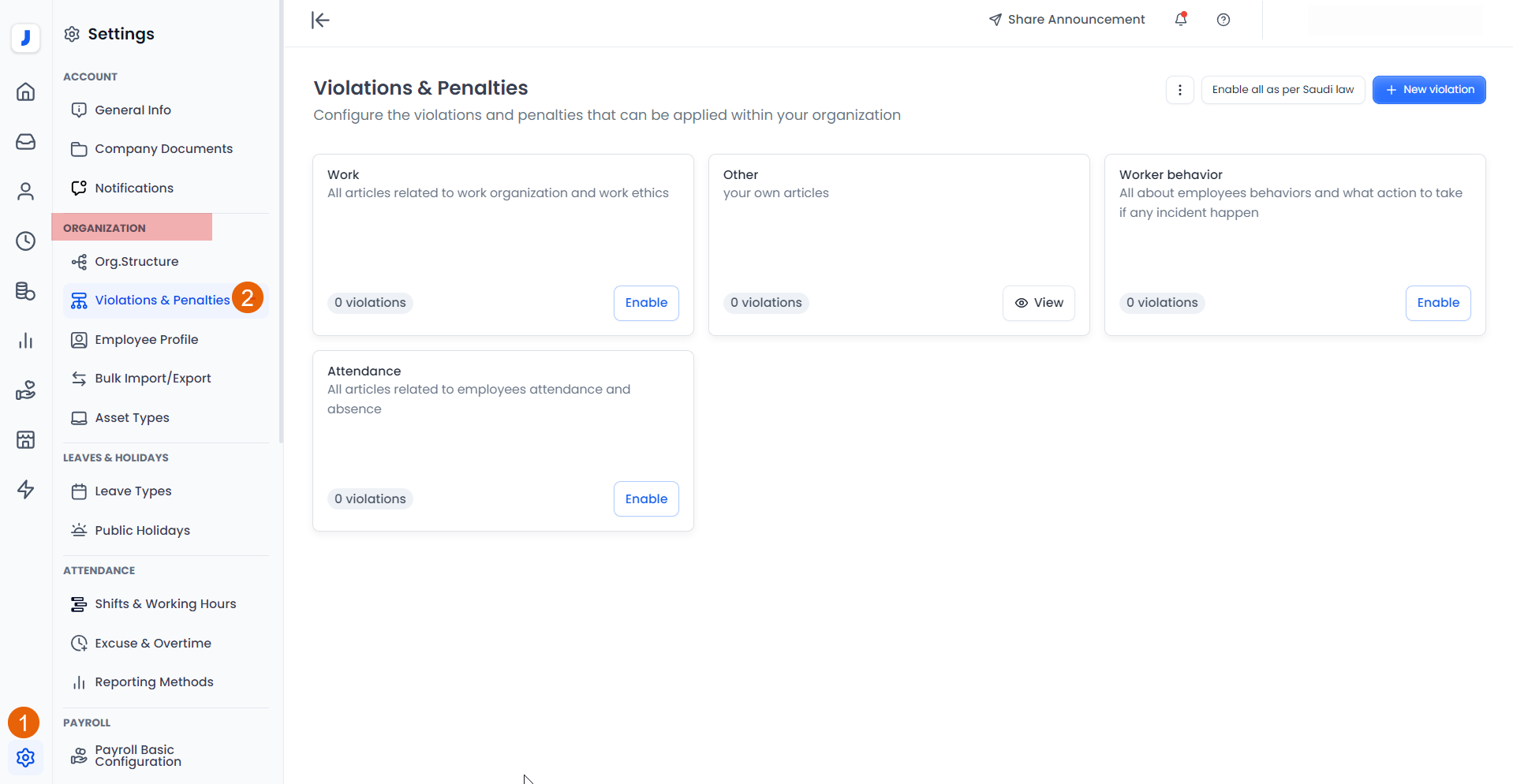Open the inbox icon in left rail

click(x=25, y=142)
